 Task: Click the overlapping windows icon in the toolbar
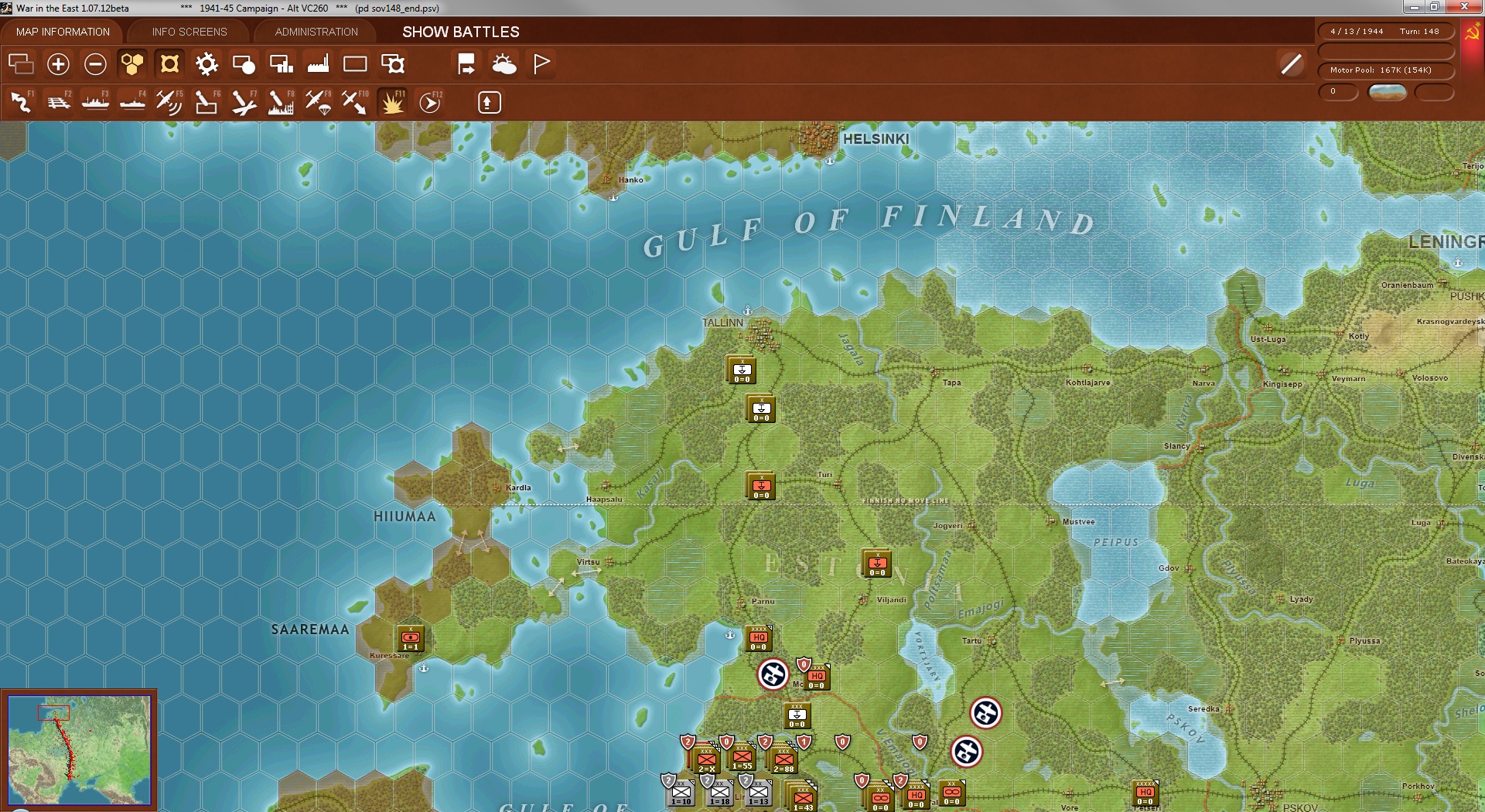coord(21,63)
